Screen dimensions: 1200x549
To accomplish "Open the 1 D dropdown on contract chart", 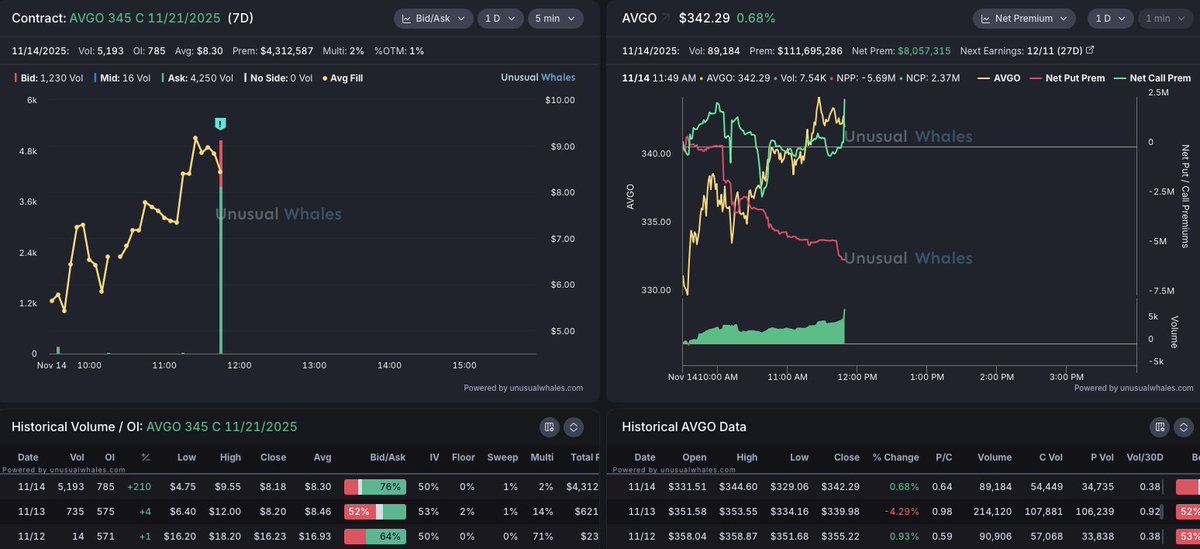I will (x=498, y=18).
